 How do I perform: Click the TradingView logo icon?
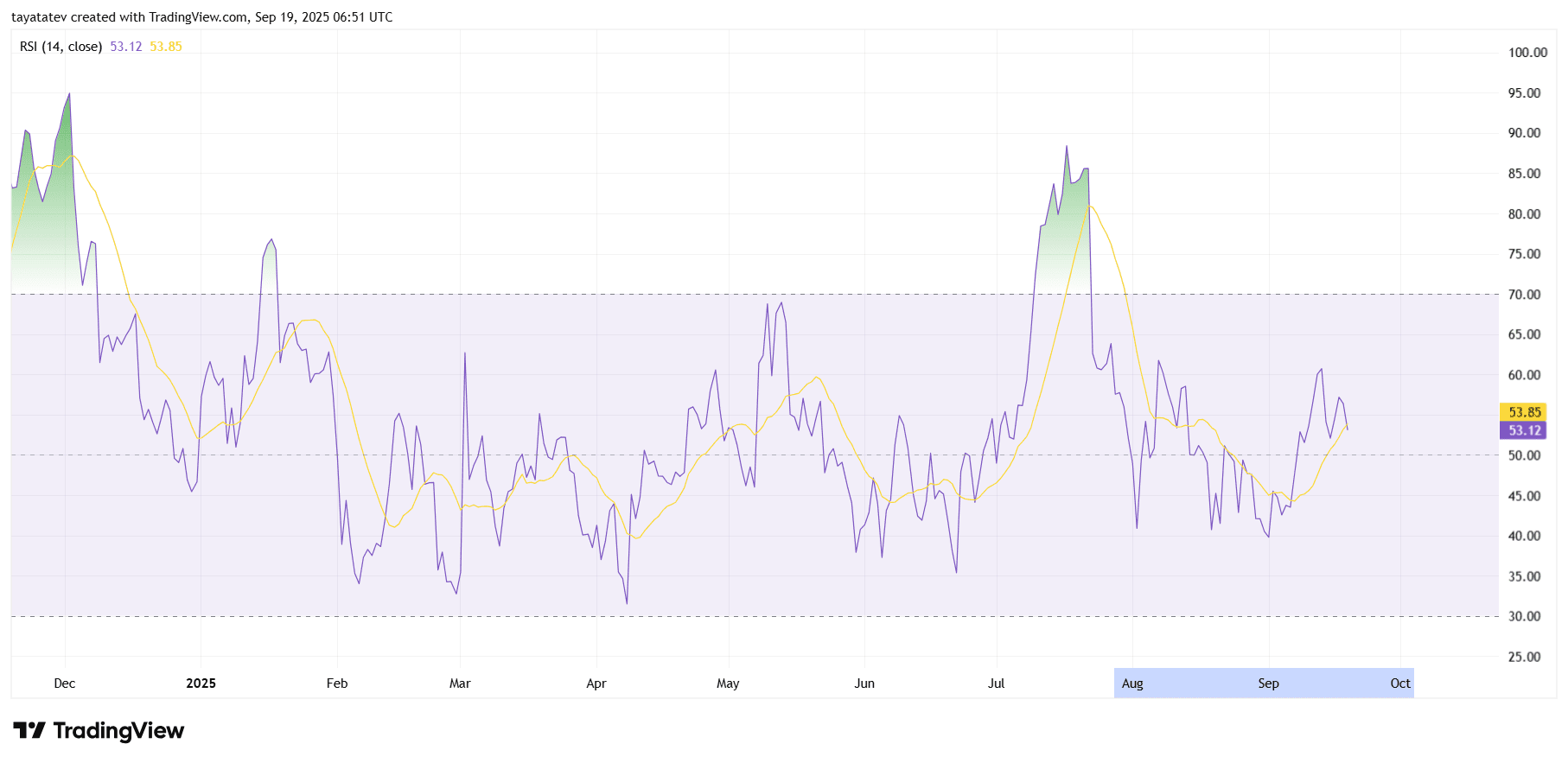point(29,731)
